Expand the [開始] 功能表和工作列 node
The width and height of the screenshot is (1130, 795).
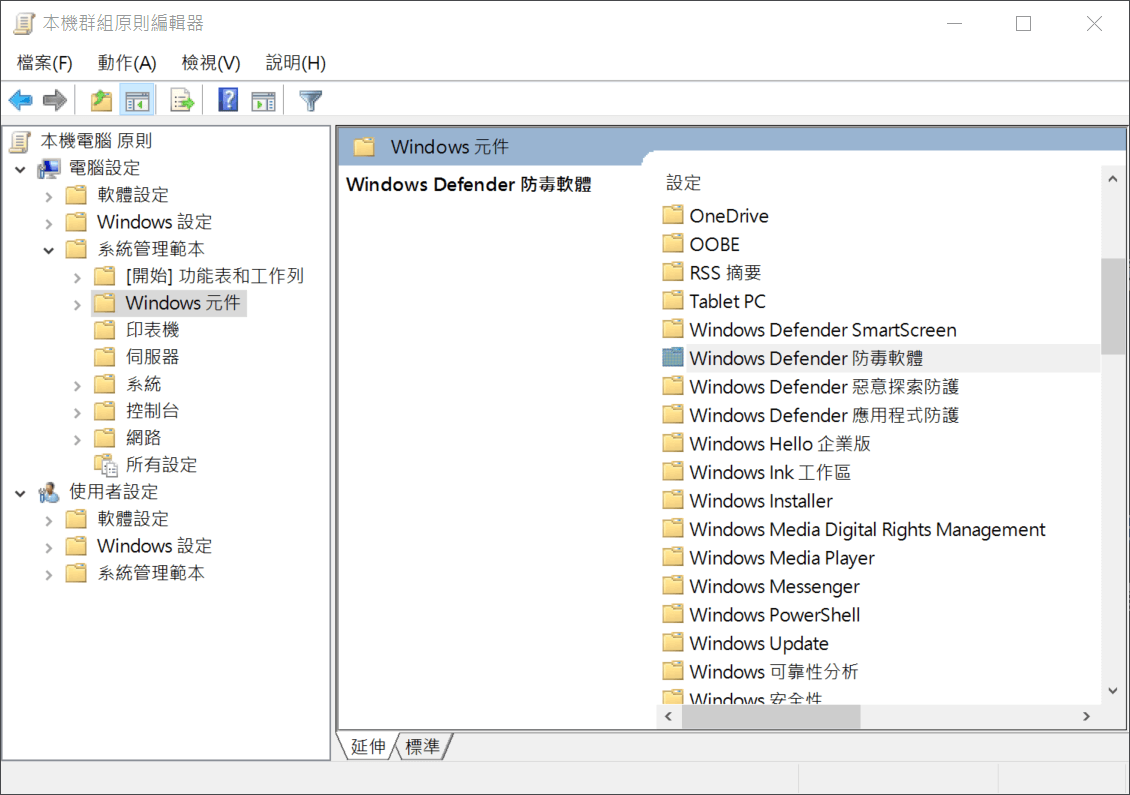[77, 277]
